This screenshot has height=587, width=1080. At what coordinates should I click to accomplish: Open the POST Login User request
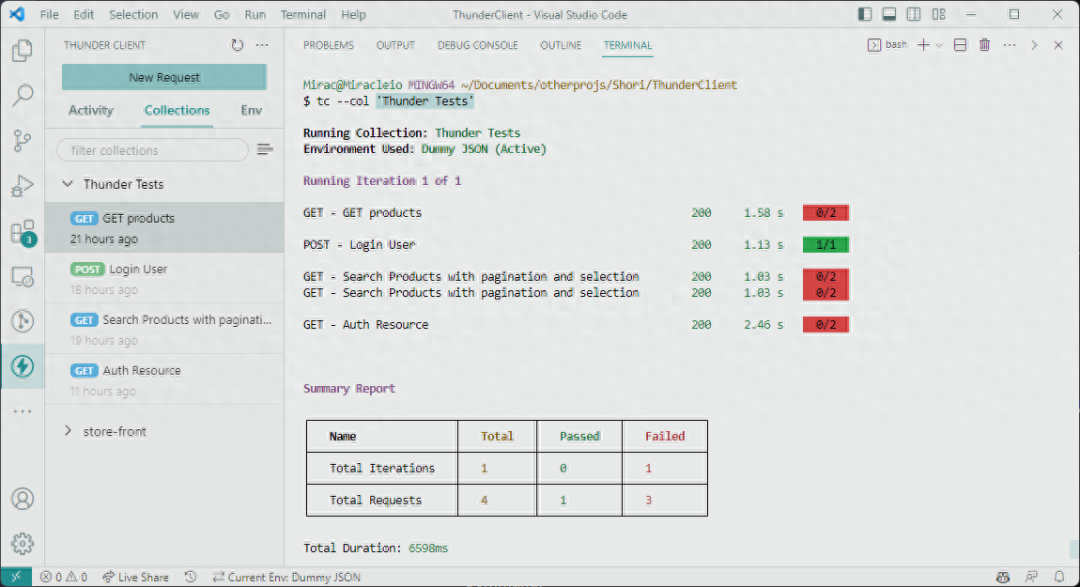(x=165, y=278)
